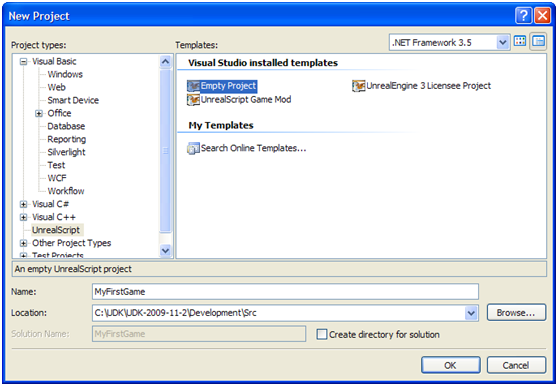Click the Visual C# label

tap(51, 204)
